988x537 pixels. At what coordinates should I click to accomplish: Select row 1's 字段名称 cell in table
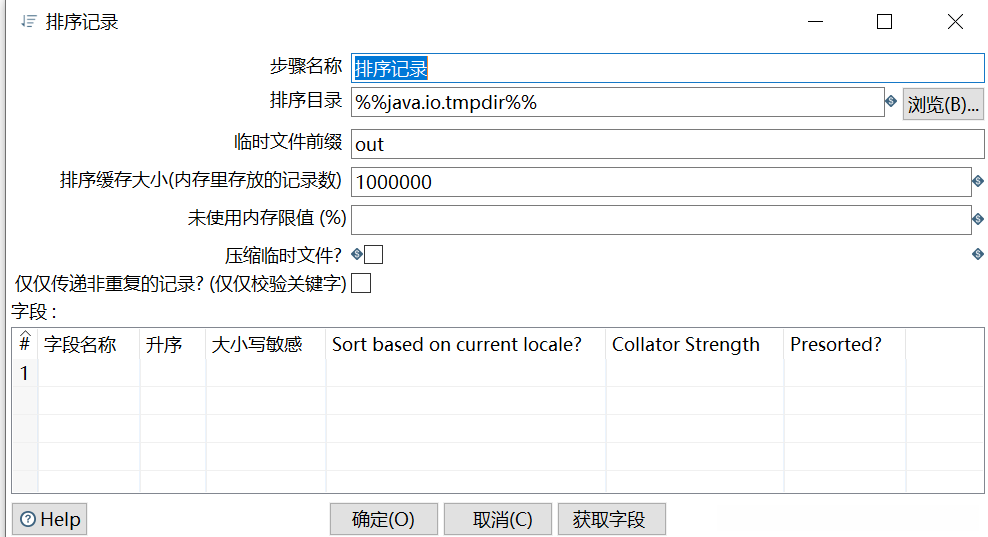click(88, 373)
